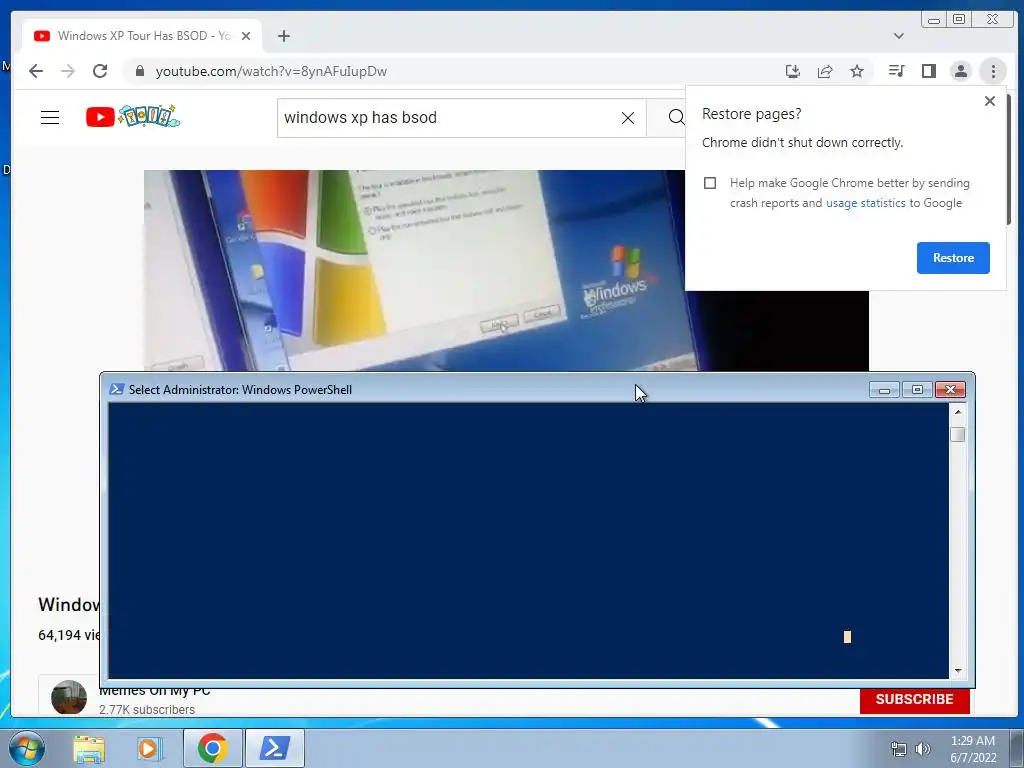Screen dimensions: 1024x768
Task: Go back to the previous page in Chrome
Action: click(x=36, y=71)
